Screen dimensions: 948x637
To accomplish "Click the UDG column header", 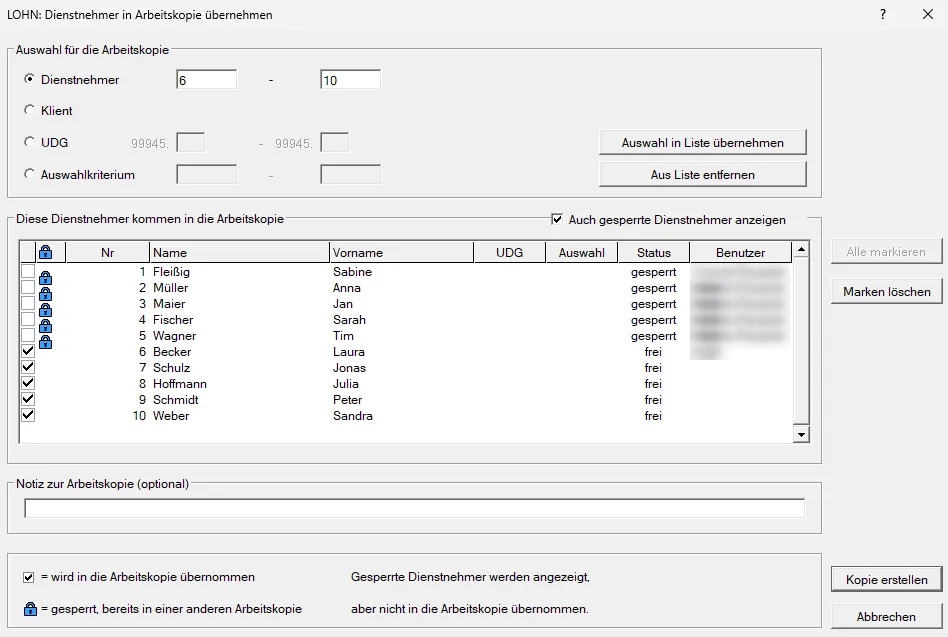I will pyautogui.click(x=510, y=253).
